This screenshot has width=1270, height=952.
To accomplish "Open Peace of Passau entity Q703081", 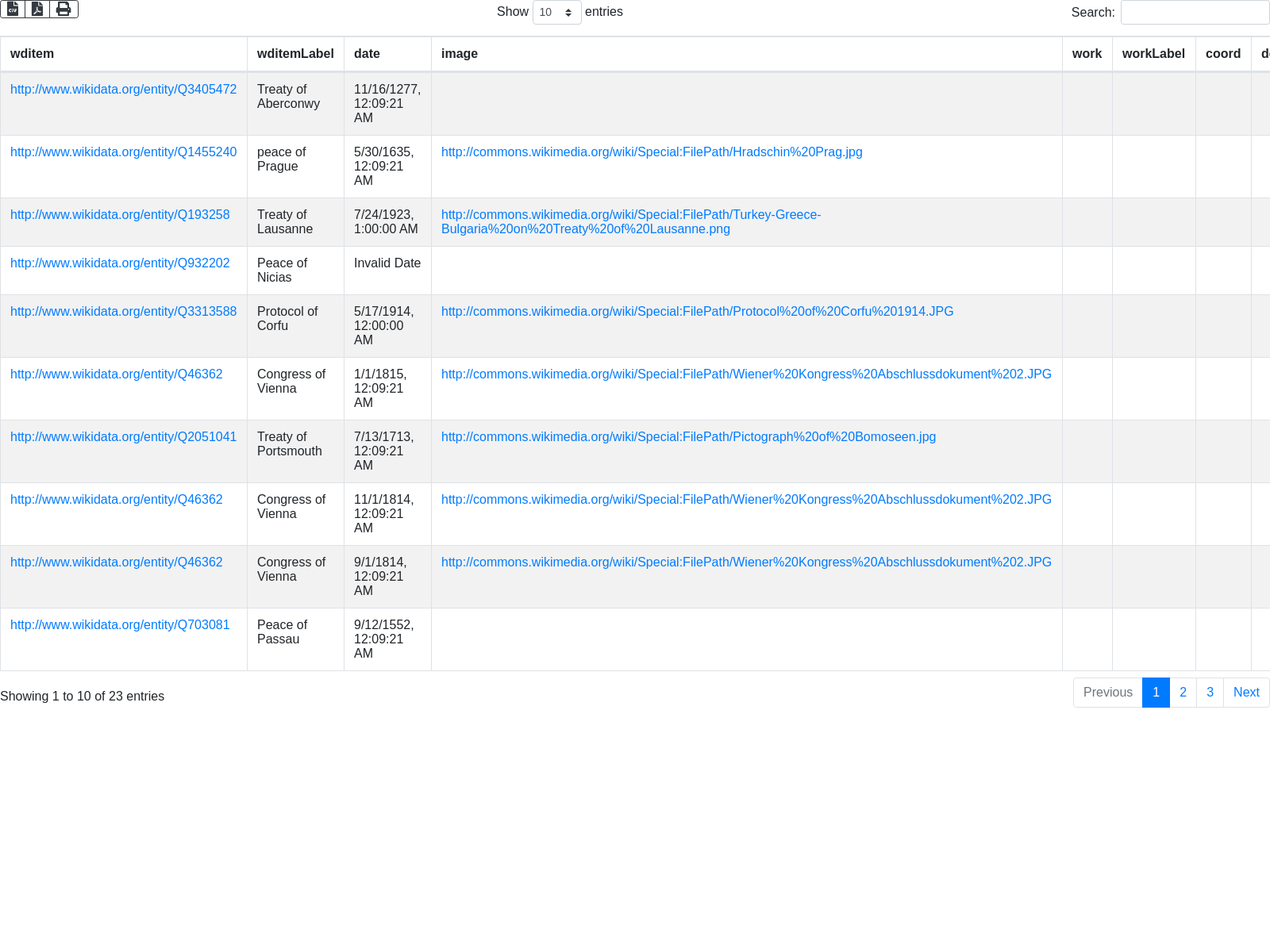I will (120, 625).
